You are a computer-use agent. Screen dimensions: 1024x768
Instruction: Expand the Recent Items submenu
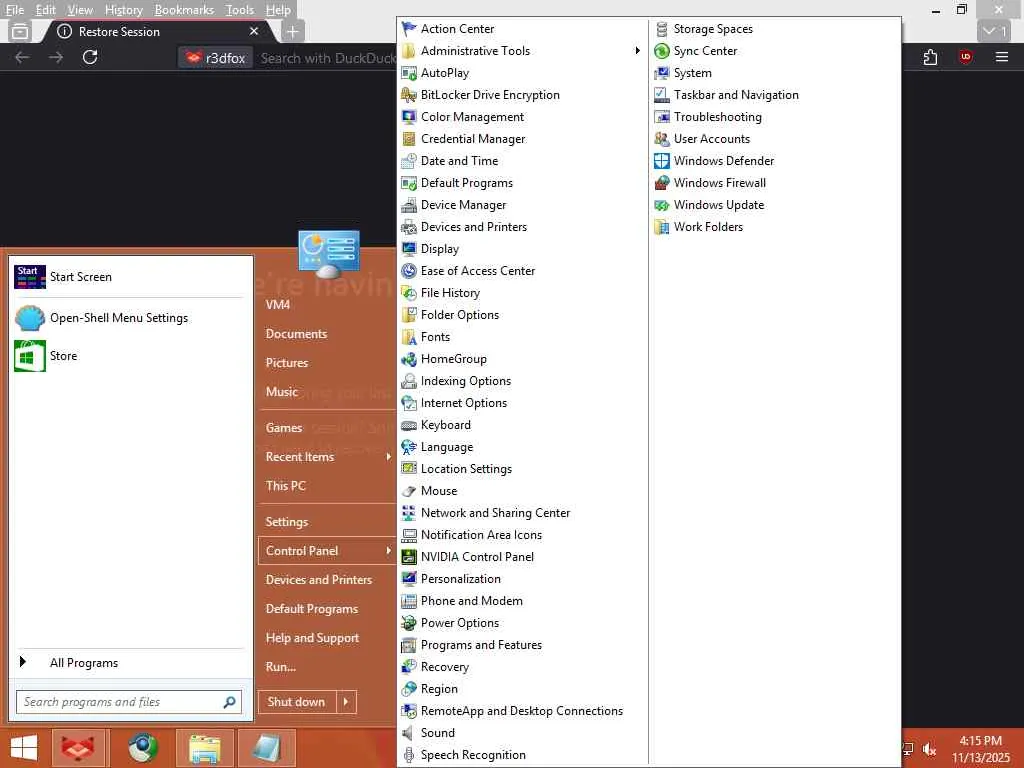tap(389, 456)
